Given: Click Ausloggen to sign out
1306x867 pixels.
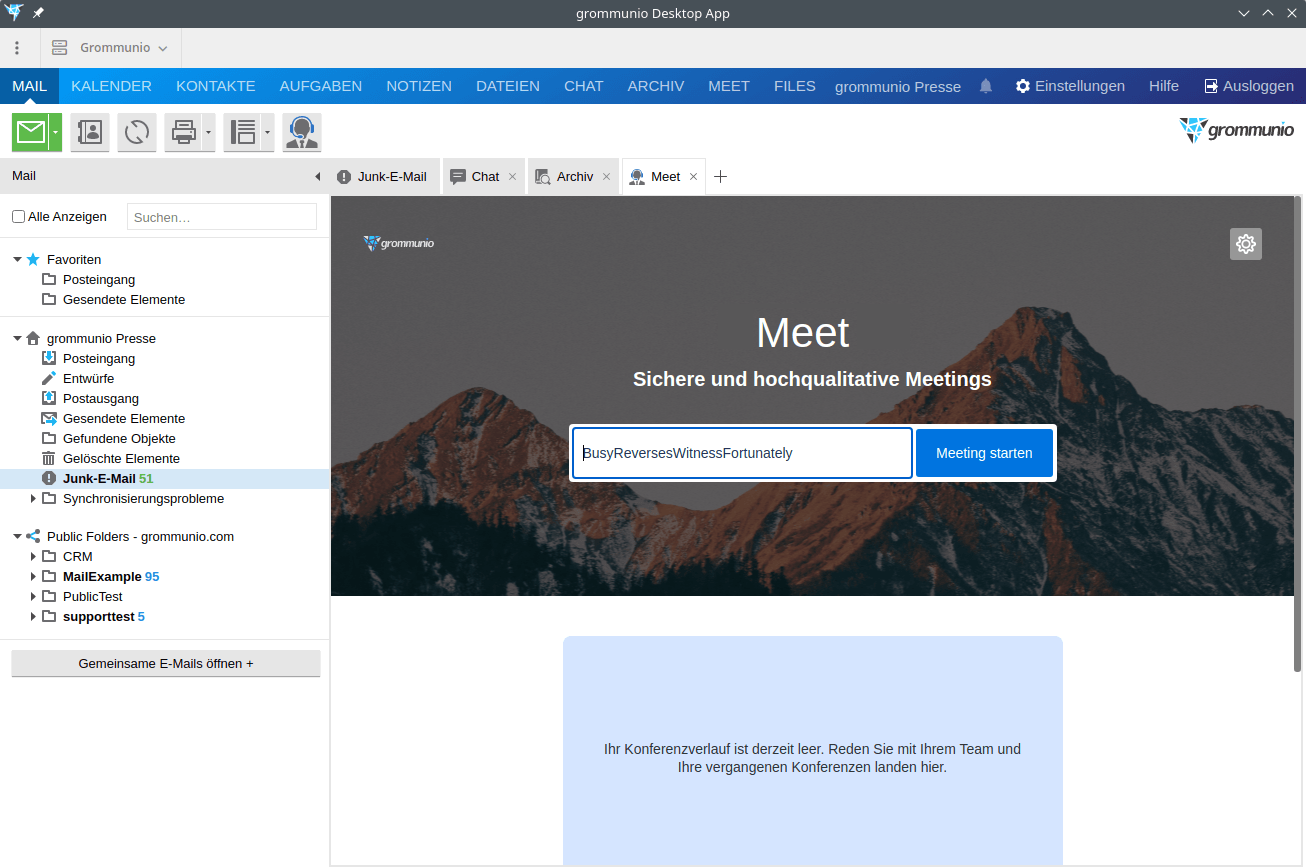Looking at the screenshot, I should point(1249,86).
